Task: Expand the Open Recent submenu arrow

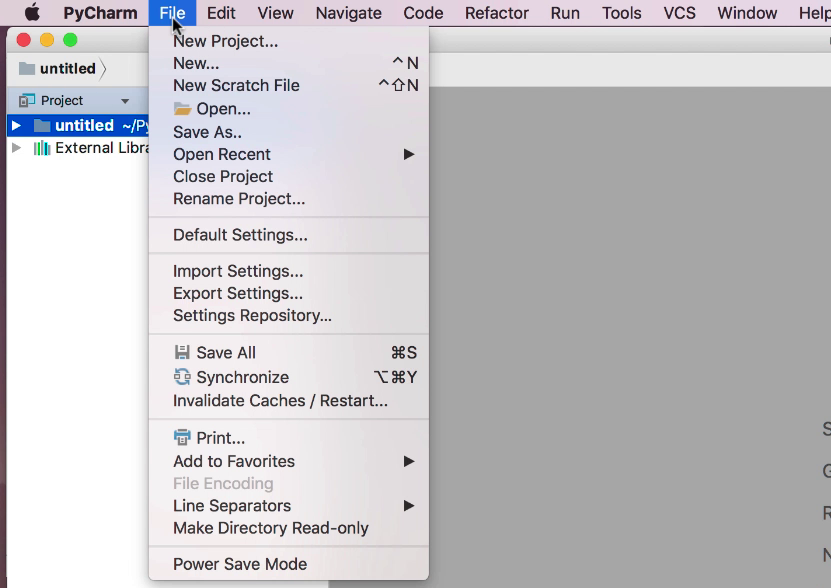Action: (409, 154)
